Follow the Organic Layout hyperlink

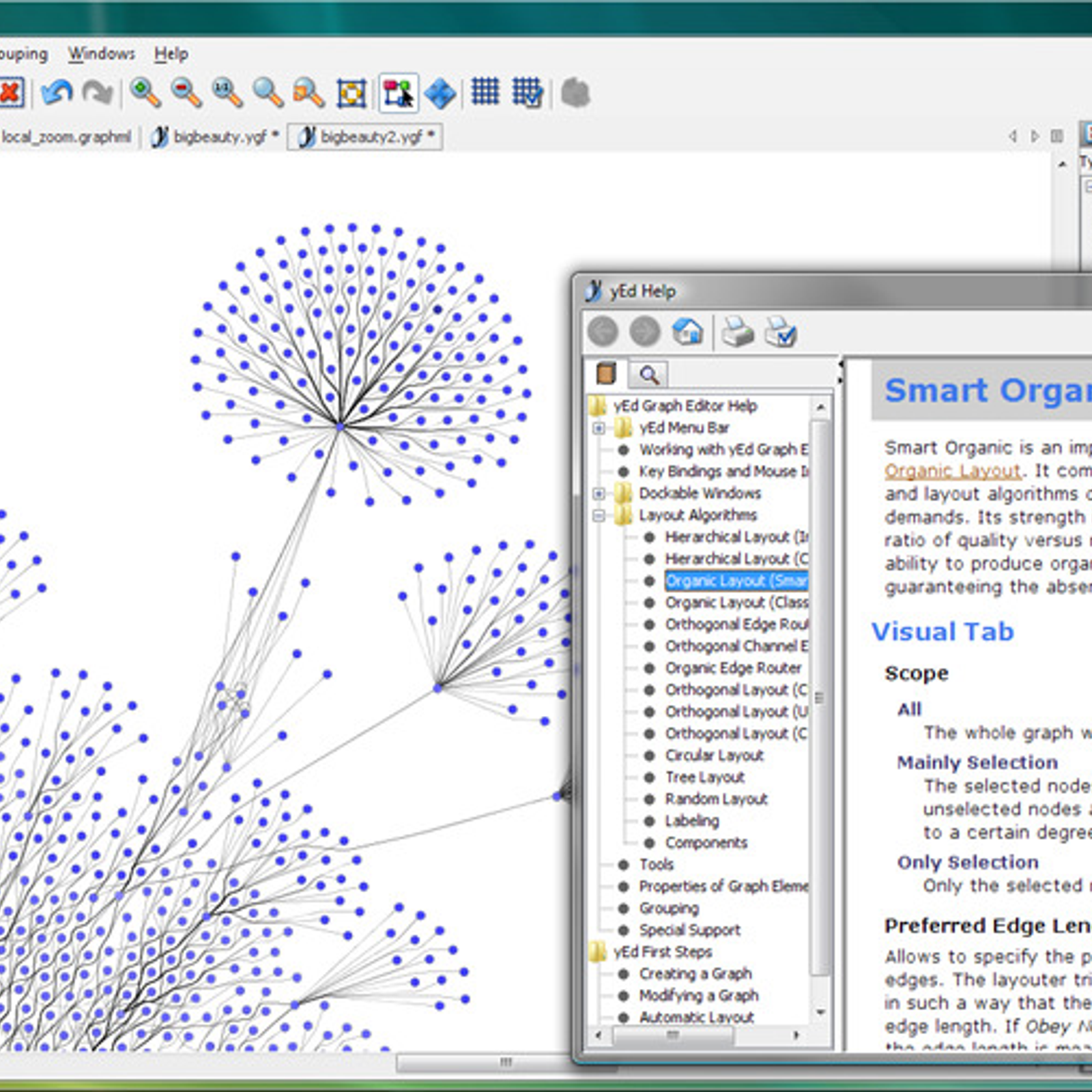(953, 471)
